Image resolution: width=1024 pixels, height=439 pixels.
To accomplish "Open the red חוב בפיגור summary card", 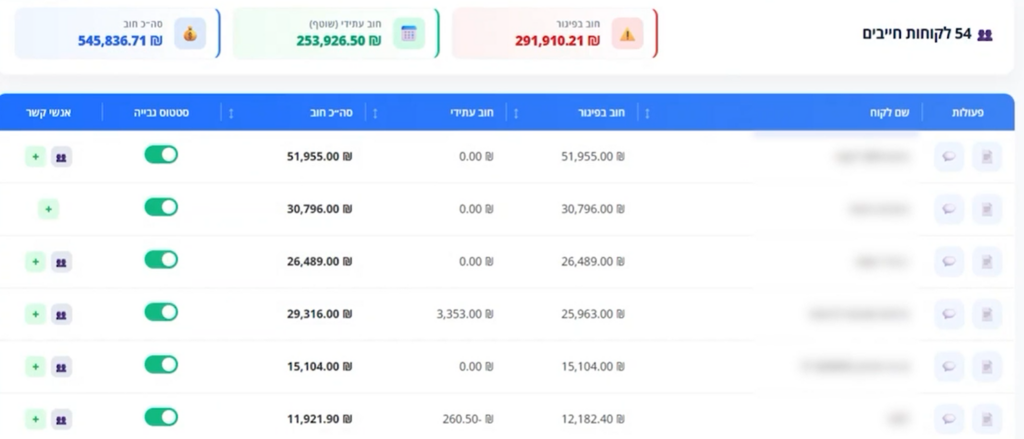I will point(554,34).
